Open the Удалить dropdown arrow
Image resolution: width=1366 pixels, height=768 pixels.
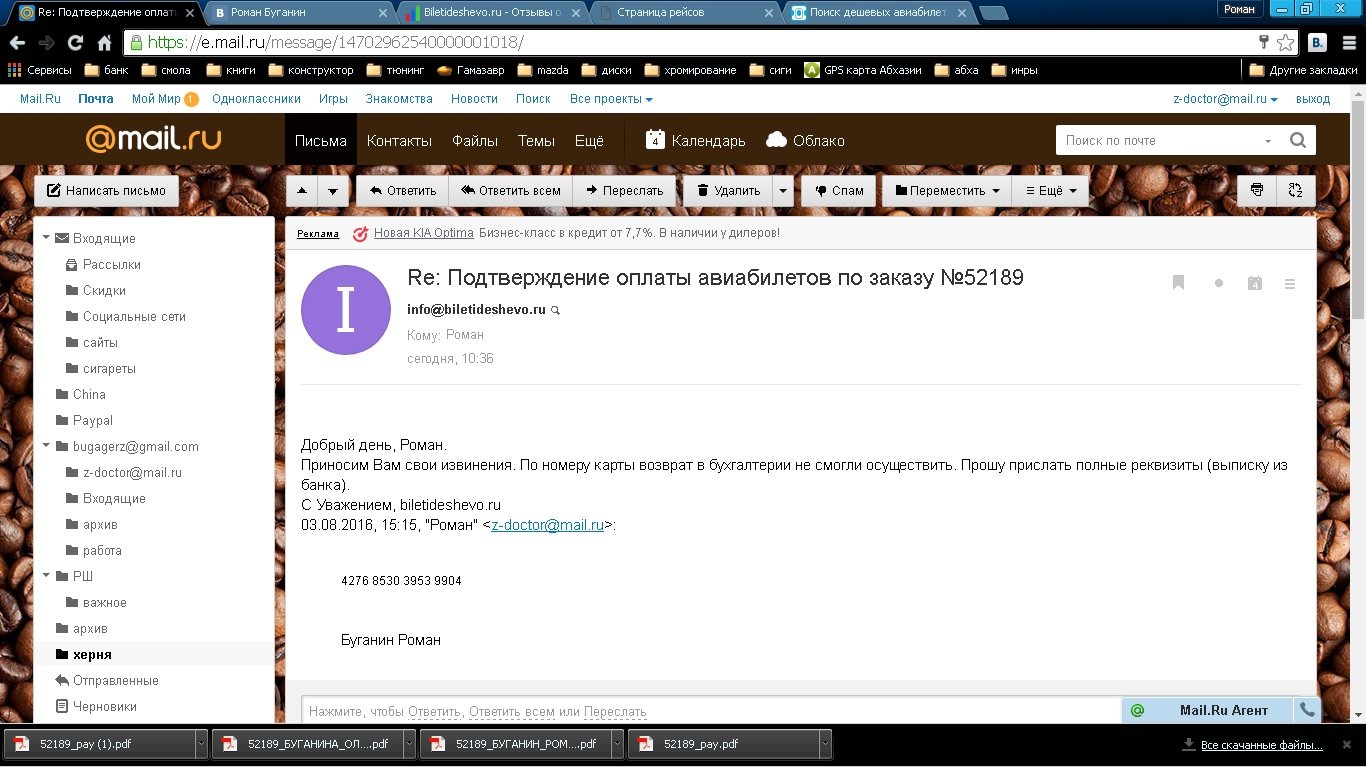(x=784, y=190)
